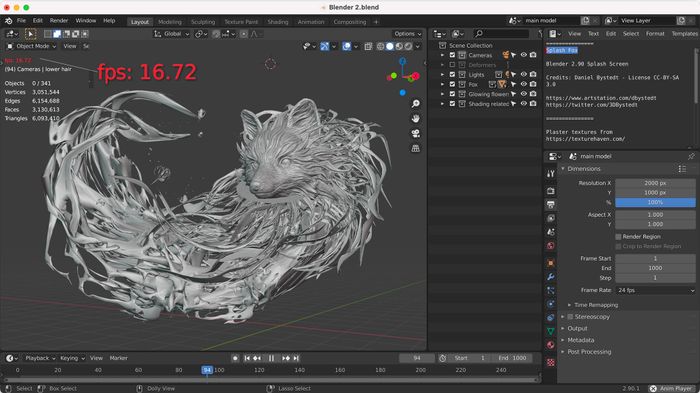Screen dimensions: 700x393
Task: Open the Scene properties tab
Action: [551, 232]
